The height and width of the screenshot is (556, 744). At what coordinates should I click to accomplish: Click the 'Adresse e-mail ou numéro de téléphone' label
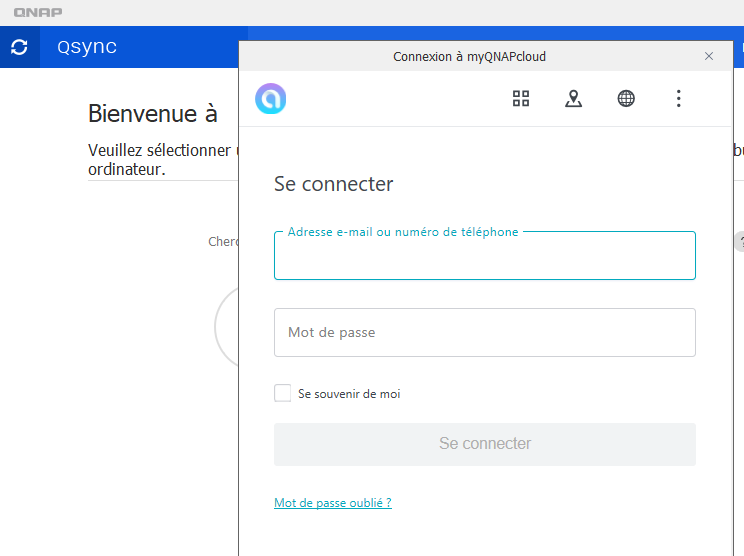point(403,232)
